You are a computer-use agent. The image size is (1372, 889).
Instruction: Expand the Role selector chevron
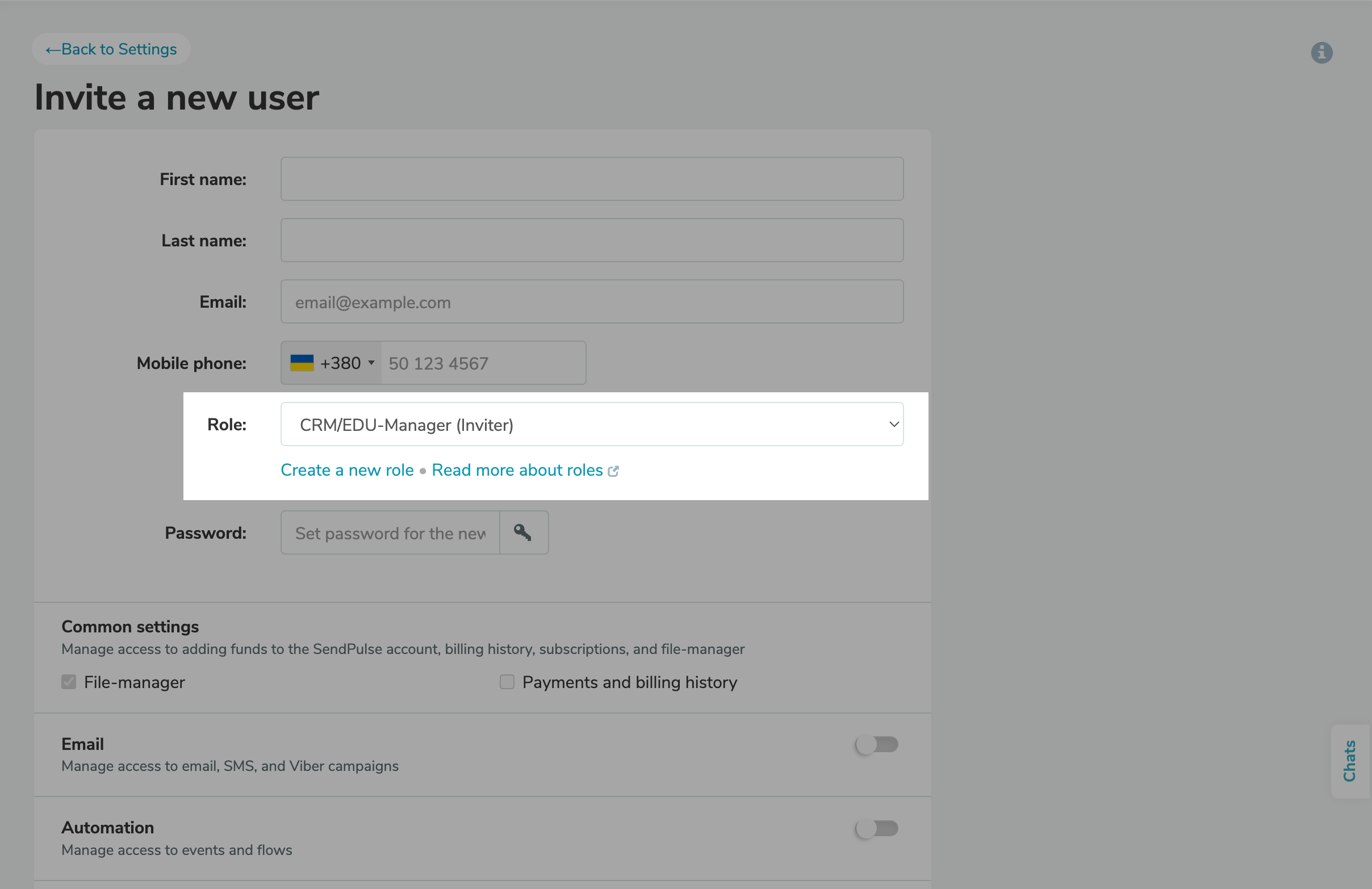point(894,424)
